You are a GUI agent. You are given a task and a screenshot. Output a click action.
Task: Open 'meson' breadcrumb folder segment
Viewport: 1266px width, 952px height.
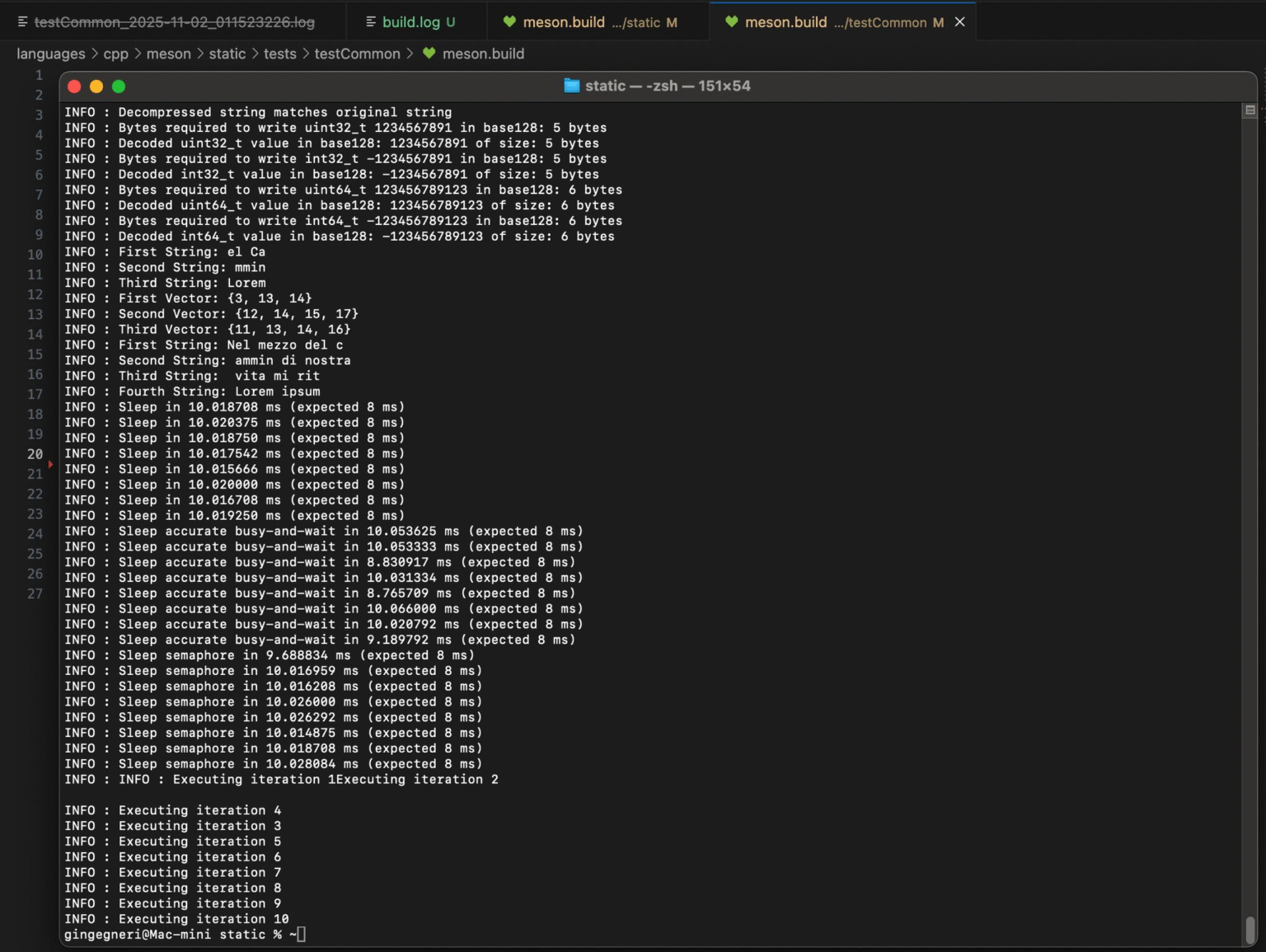[168, 54]
